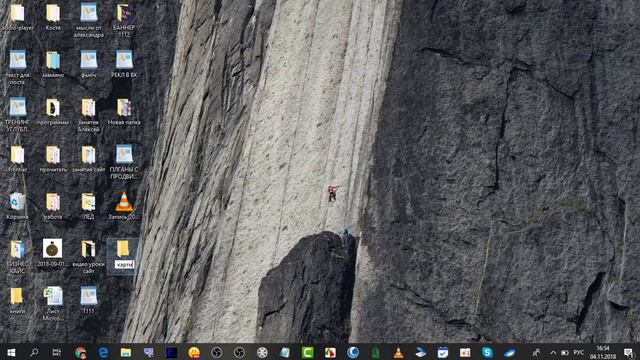
Task: Click the folder rename text field
Action: (124, 264)
